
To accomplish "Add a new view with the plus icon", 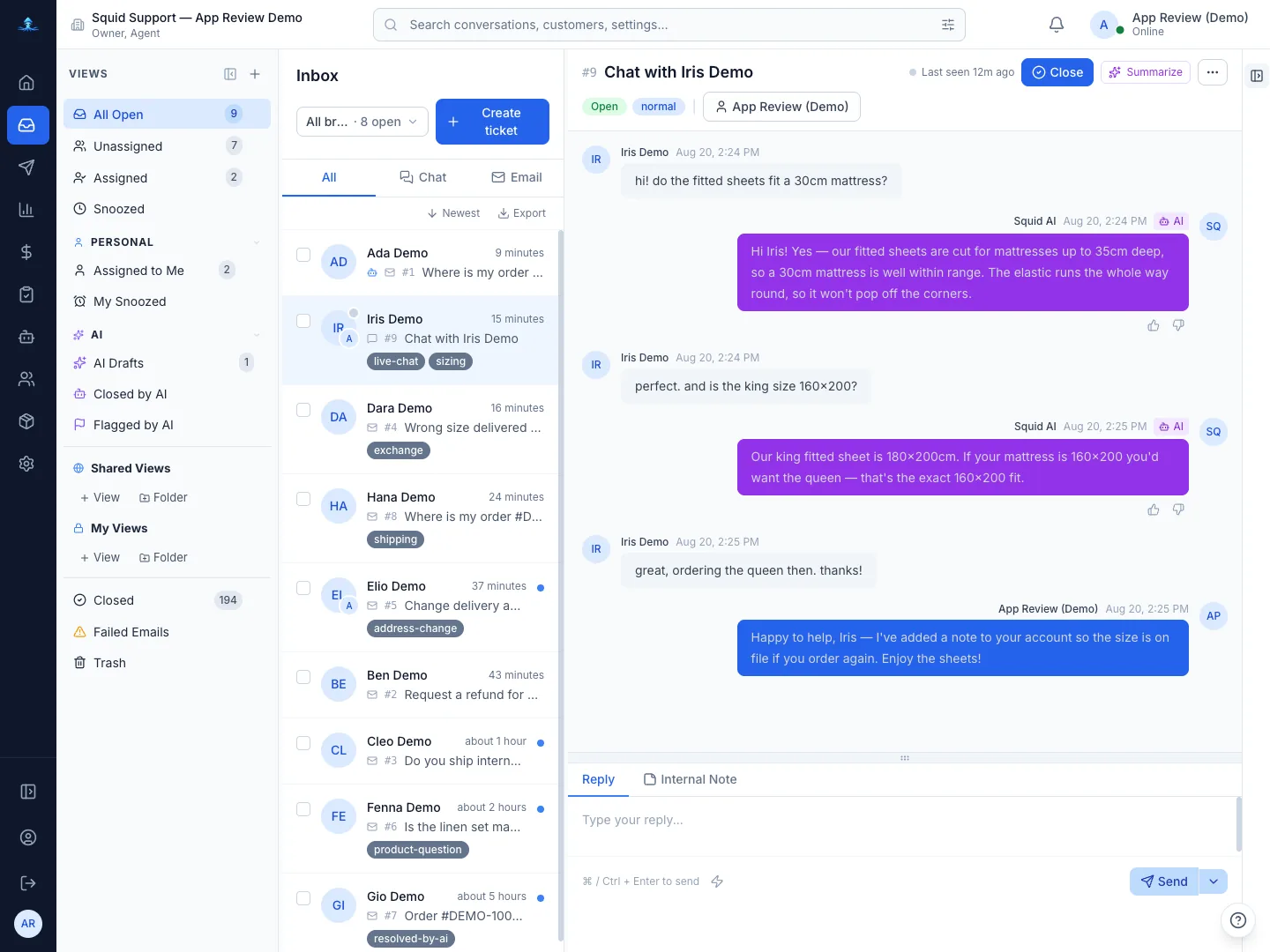I will tap(255, 74).
